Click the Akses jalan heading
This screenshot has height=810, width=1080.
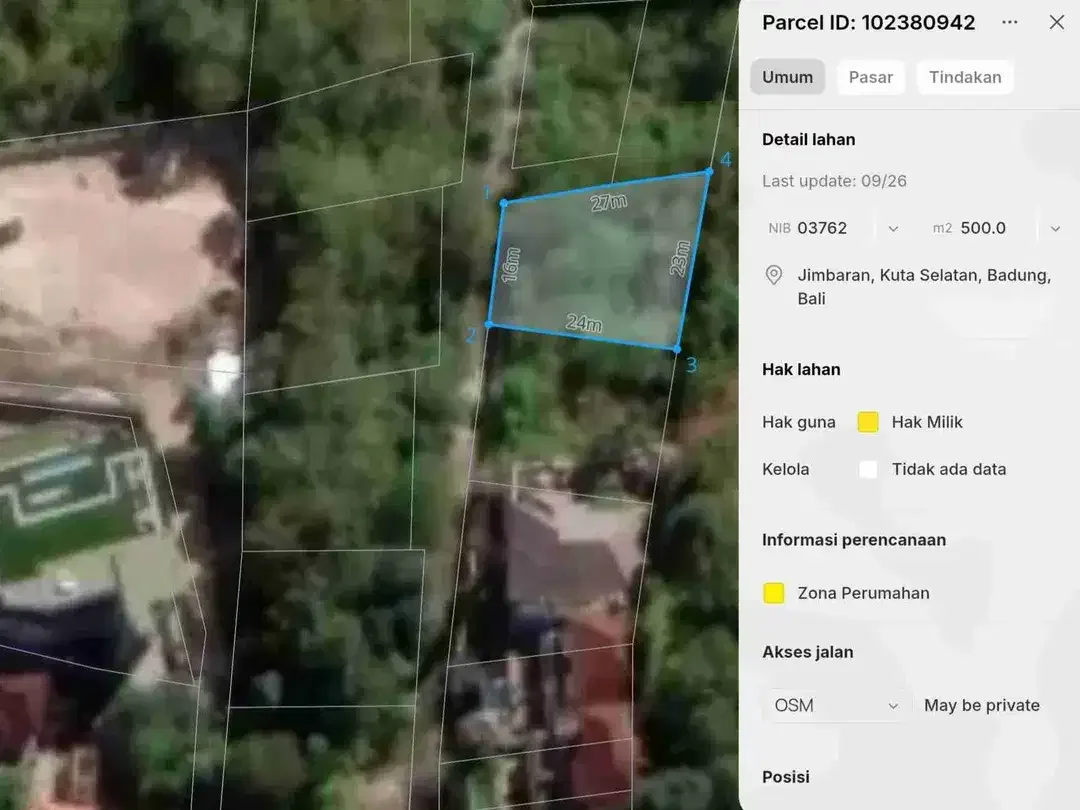pyautogui.click(x=808, y=652)
